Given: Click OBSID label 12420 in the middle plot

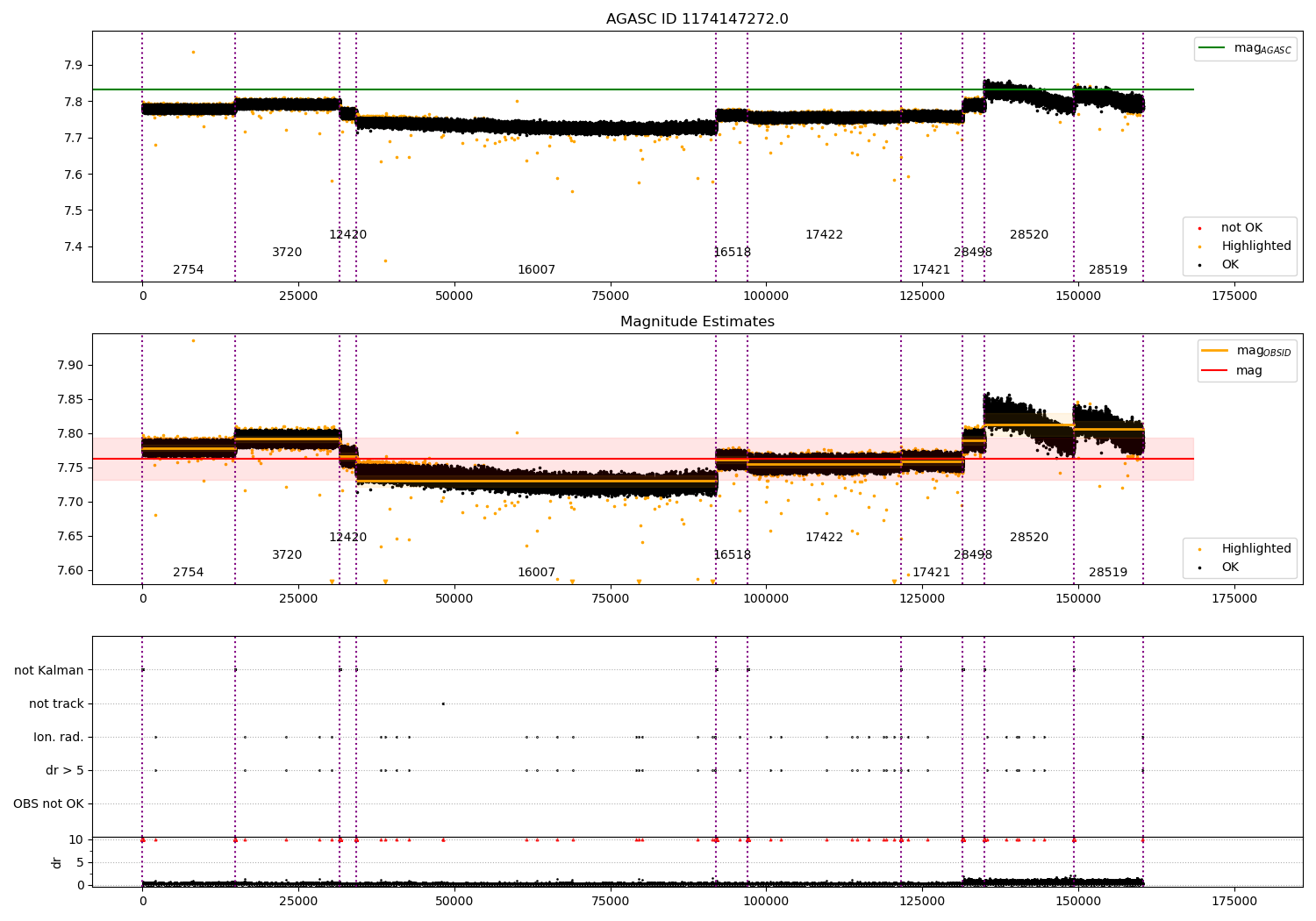Looking at the screenshot, I should point(347,538).
